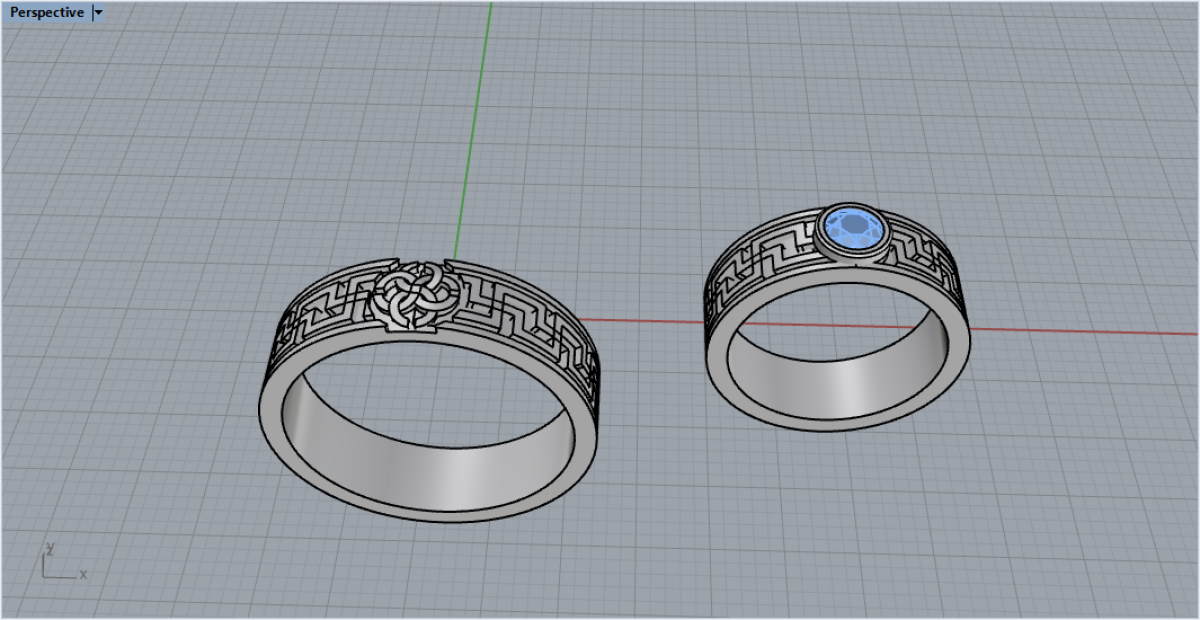1200x620 pixels.
Task: Select the blue gemstone on the right ring
Action: [x=853, y=229]
